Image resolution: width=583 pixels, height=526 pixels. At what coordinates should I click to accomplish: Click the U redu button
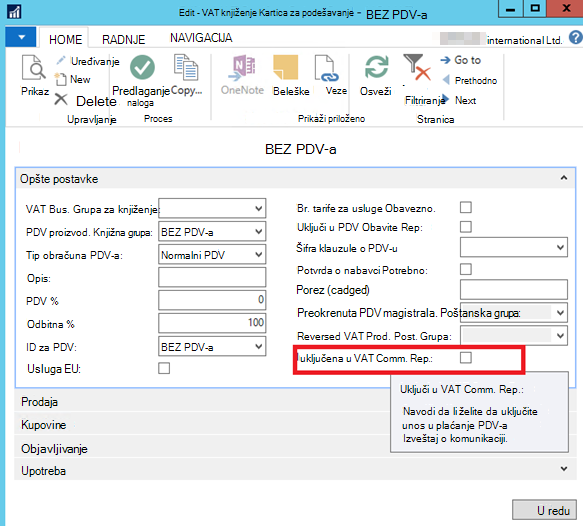pyautogui.click(x=544, y=510)
